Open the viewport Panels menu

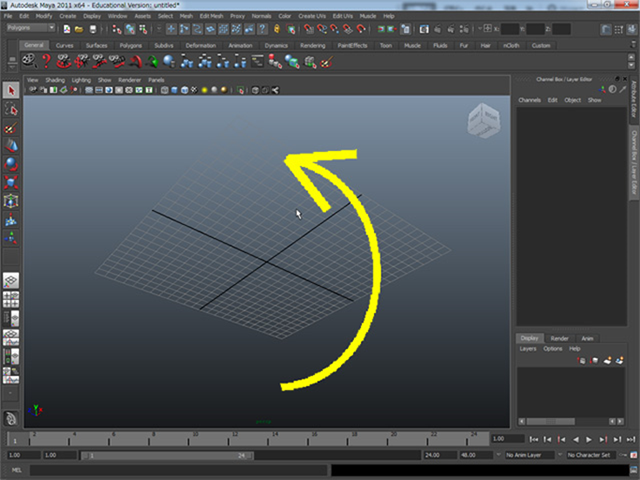(x=156, y=80)
